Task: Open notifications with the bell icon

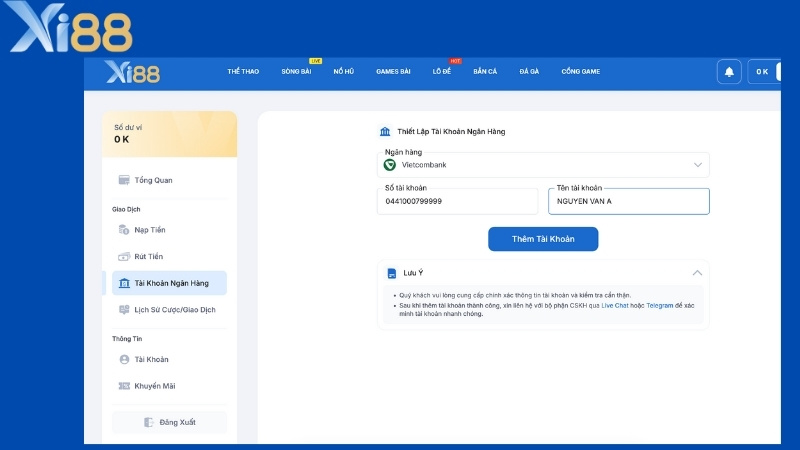Action: (729, 72)
